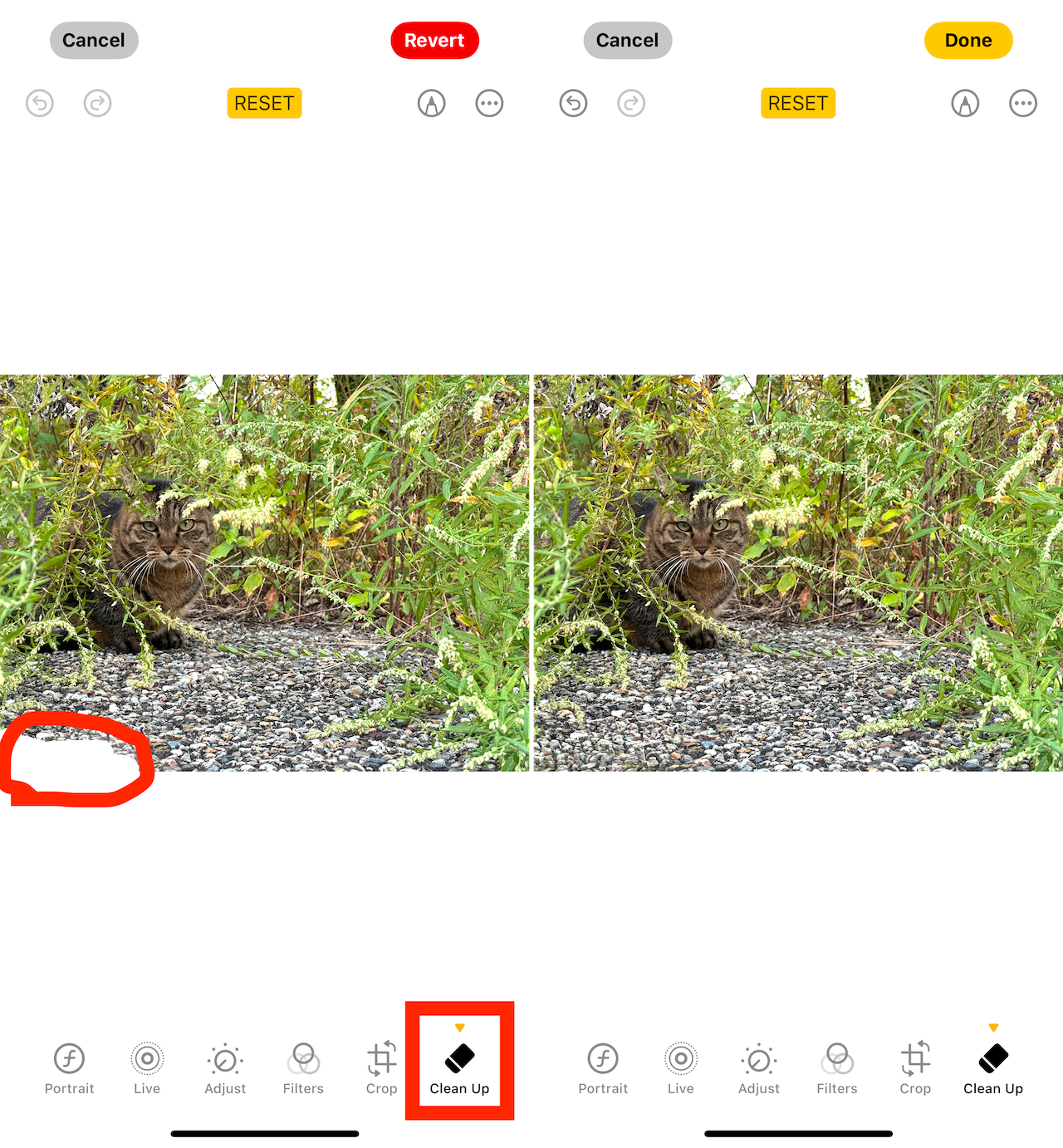
Task: Tap undo arrow in right editor
Action: (x=573, y=103)
